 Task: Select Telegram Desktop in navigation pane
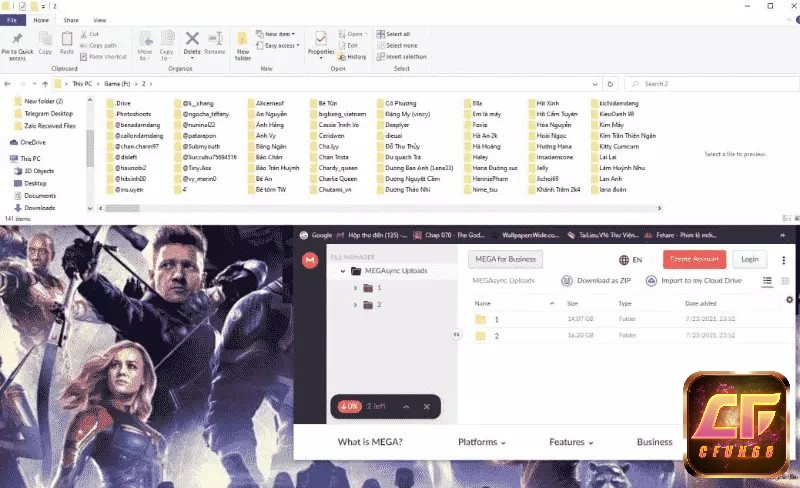pos(44,113)
